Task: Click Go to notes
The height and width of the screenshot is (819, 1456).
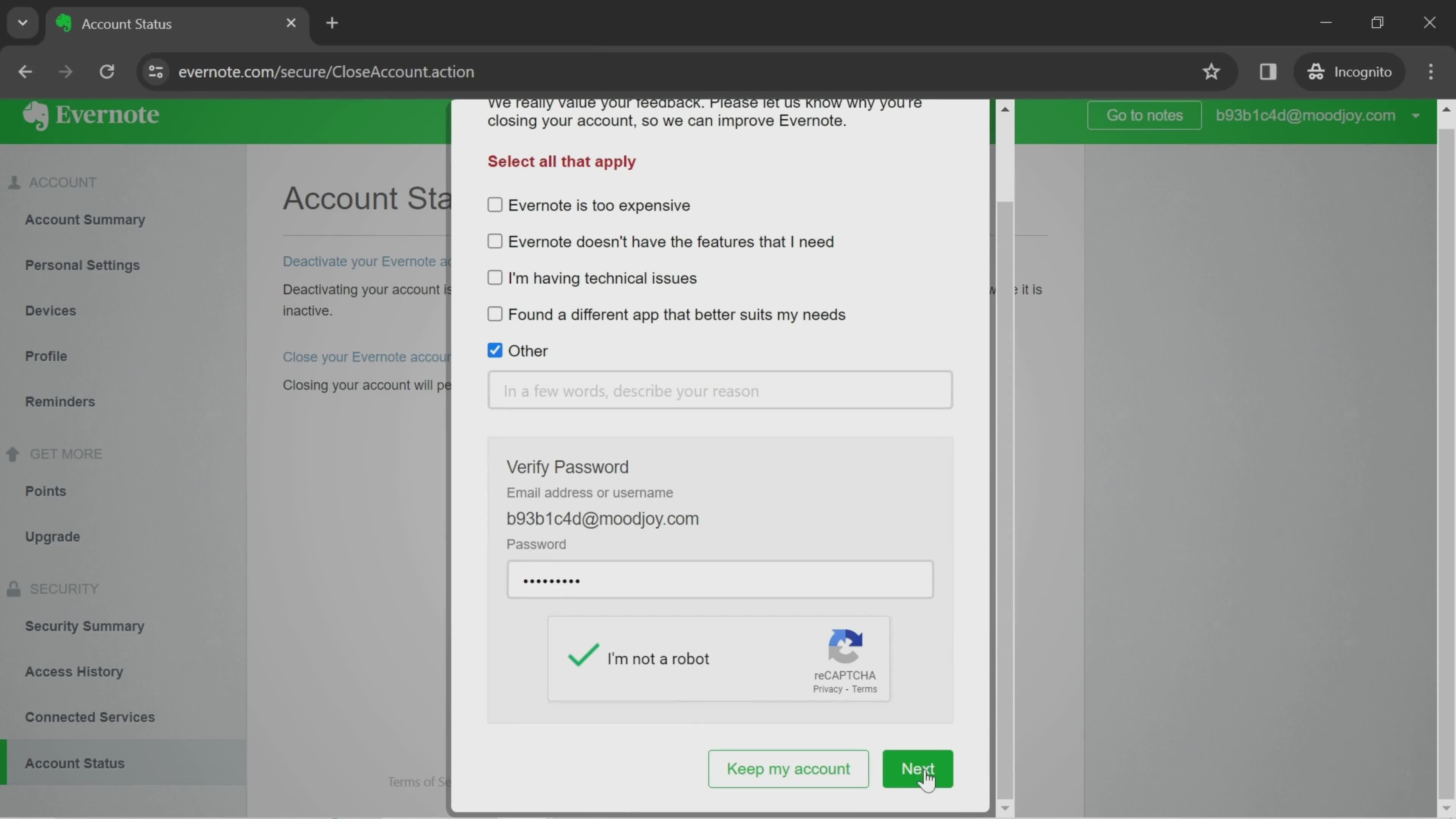Action: coord(1144,115)
